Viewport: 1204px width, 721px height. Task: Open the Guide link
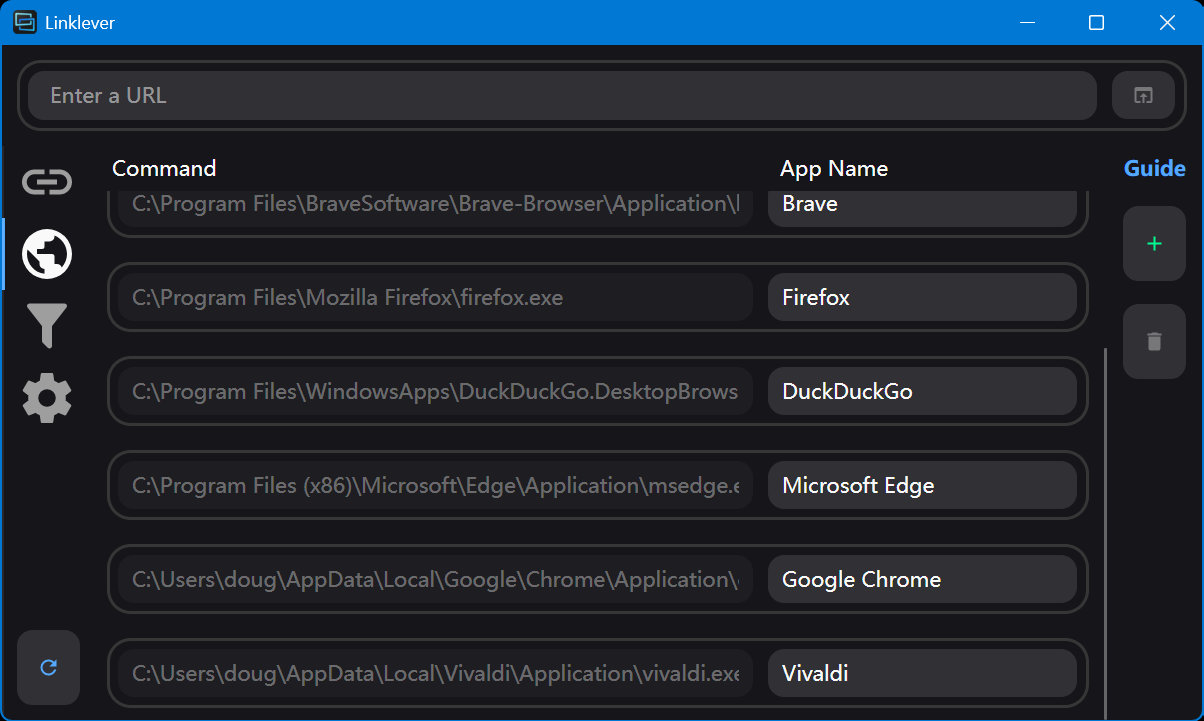pos(1154,168)
